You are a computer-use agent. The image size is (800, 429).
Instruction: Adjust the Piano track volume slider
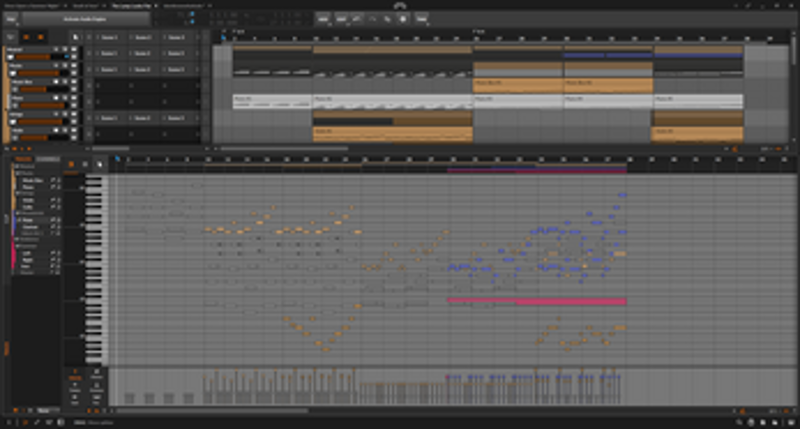click(43, 106)
